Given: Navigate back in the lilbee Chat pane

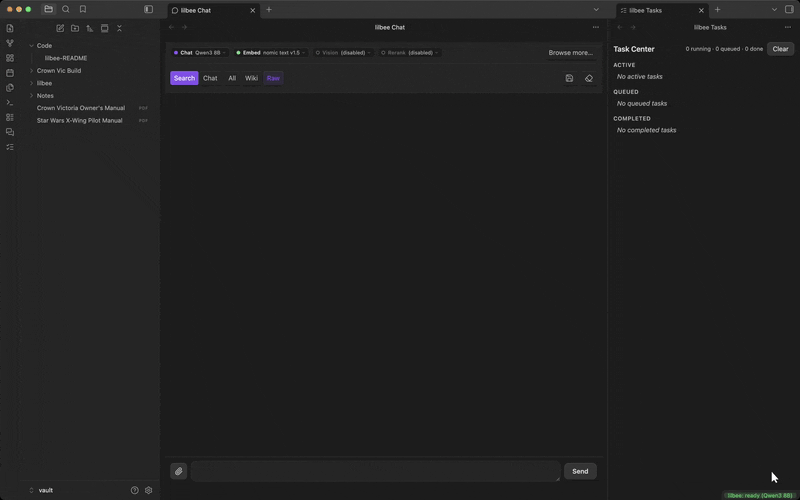Looking at the screenshot, I should [x=171, y=27].
